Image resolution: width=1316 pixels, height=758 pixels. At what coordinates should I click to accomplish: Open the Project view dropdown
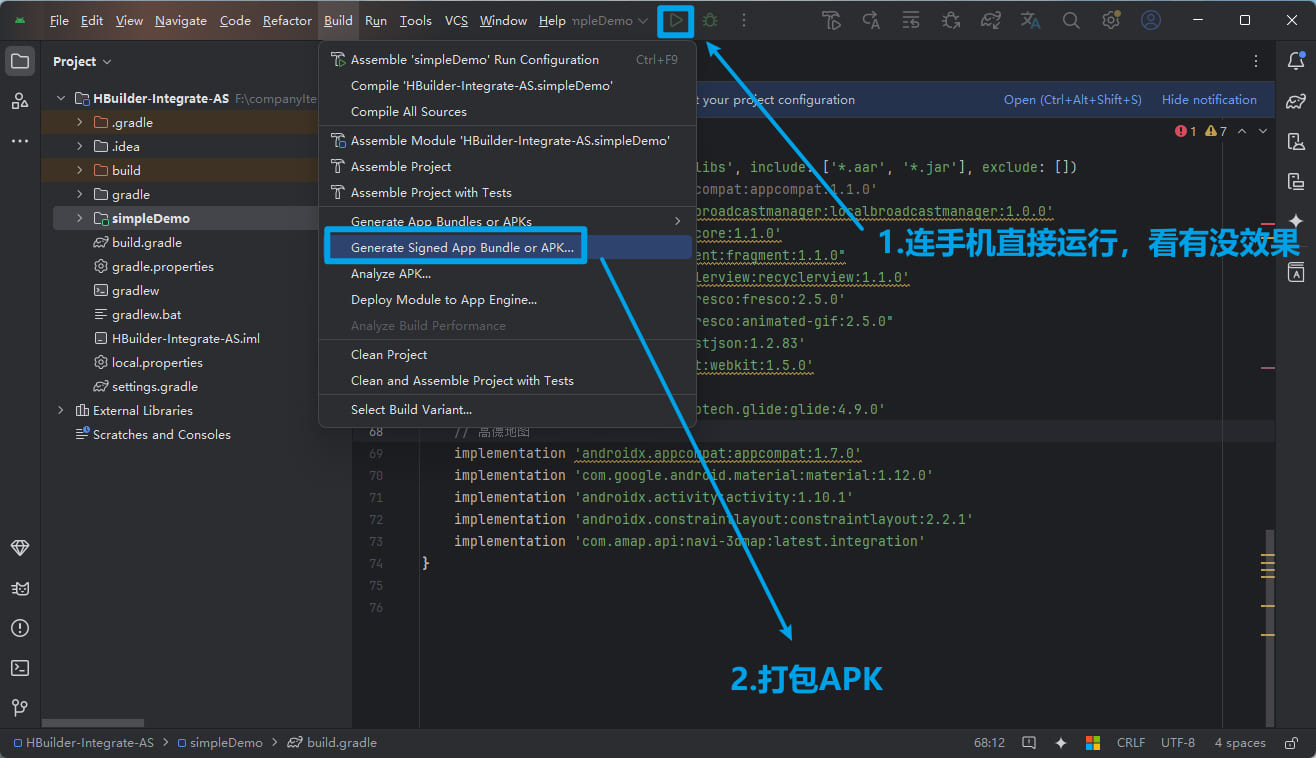tap(82, 61)
